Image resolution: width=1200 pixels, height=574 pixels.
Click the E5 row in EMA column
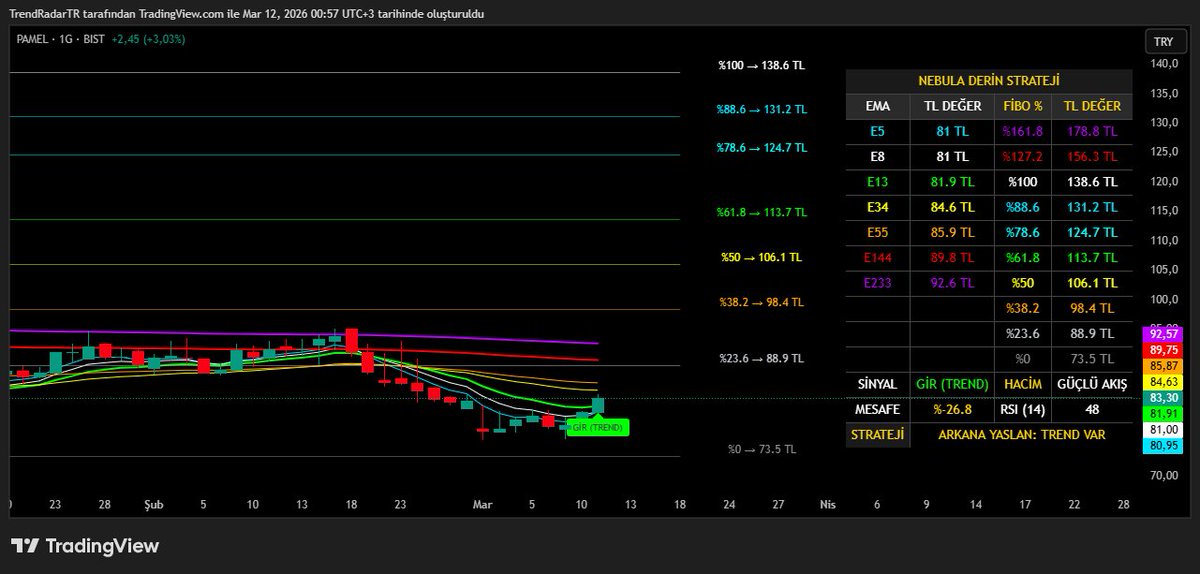(878, 131)
